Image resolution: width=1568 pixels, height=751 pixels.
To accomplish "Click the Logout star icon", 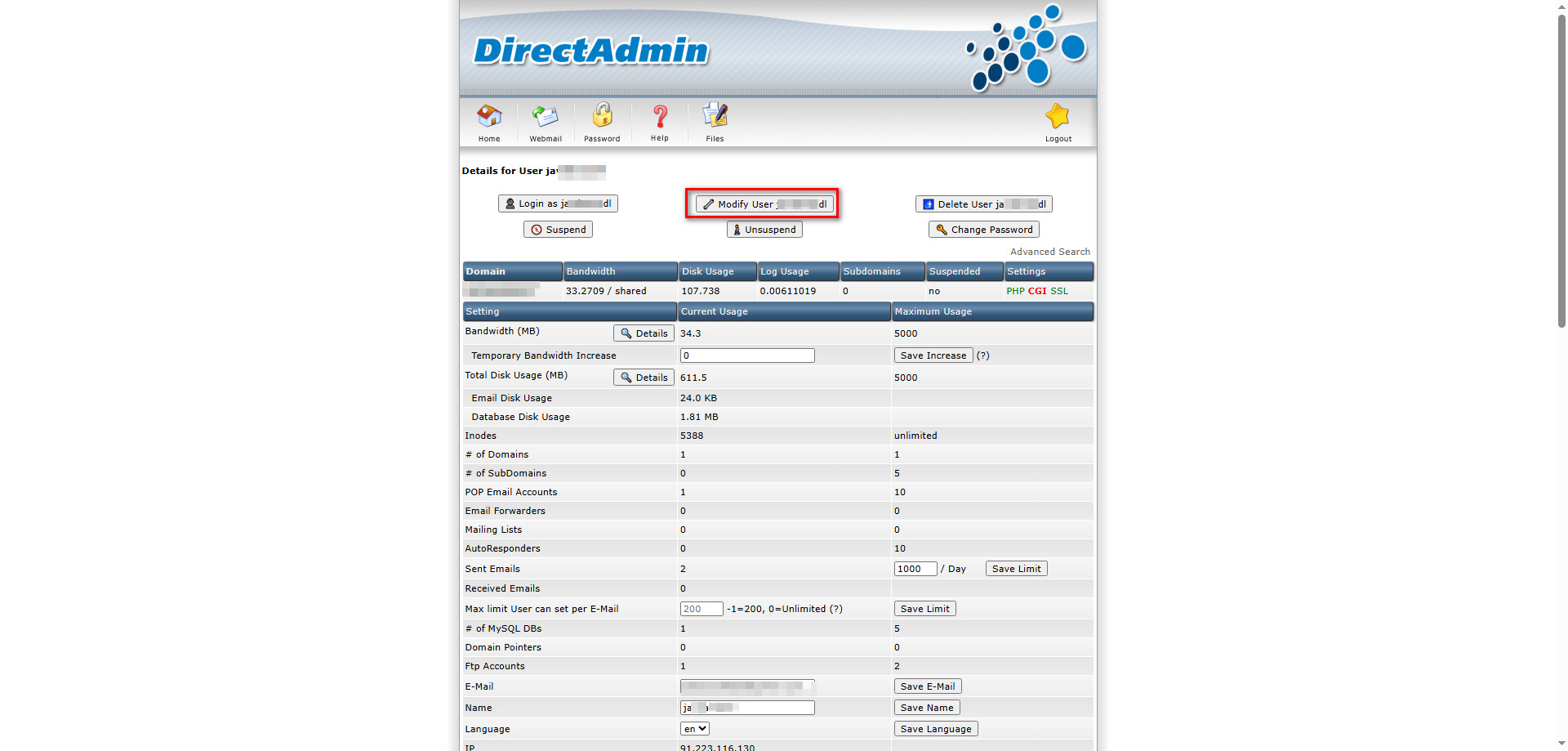I will click(1058, 117).
